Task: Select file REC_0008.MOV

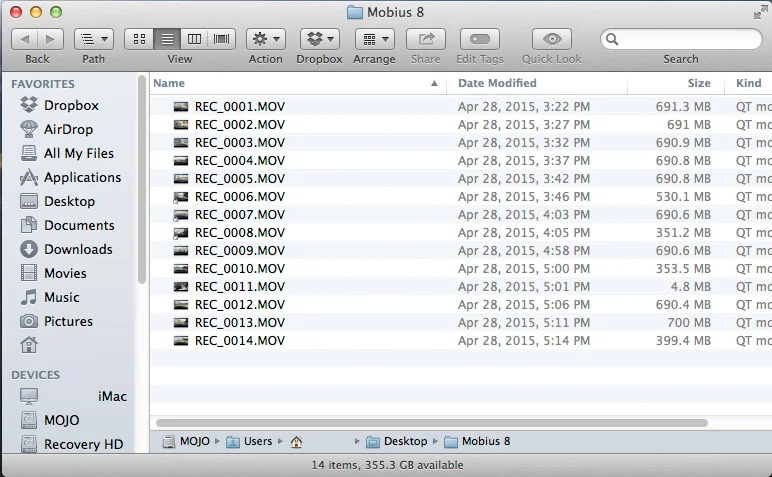Action: click(x=239, y=233)
